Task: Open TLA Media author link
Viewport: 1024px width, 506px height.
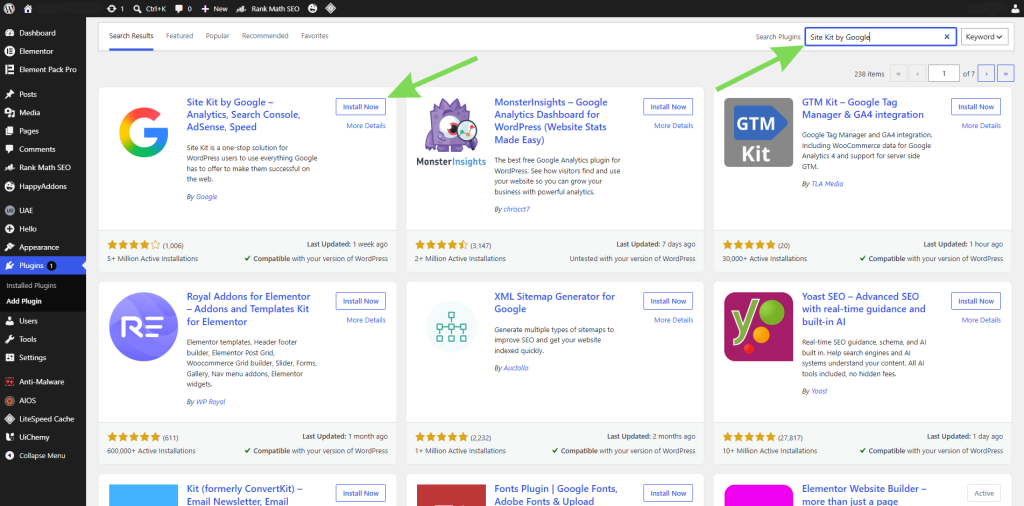Action: [826, 184]
